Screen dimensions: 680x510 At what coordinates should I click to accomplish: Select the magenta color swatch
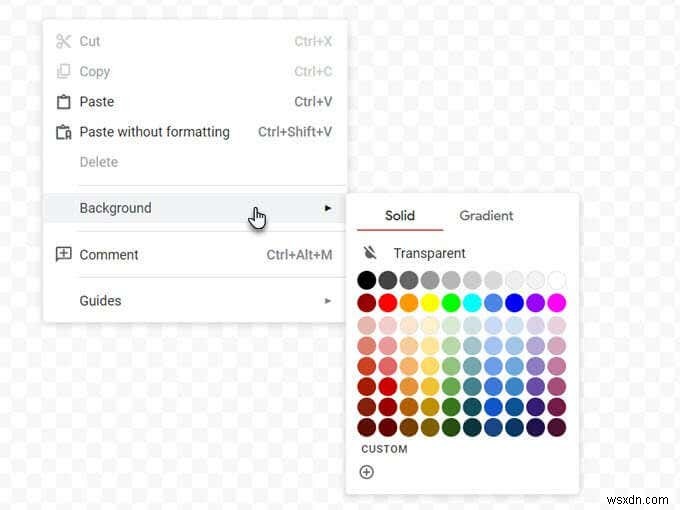[557, 303]
